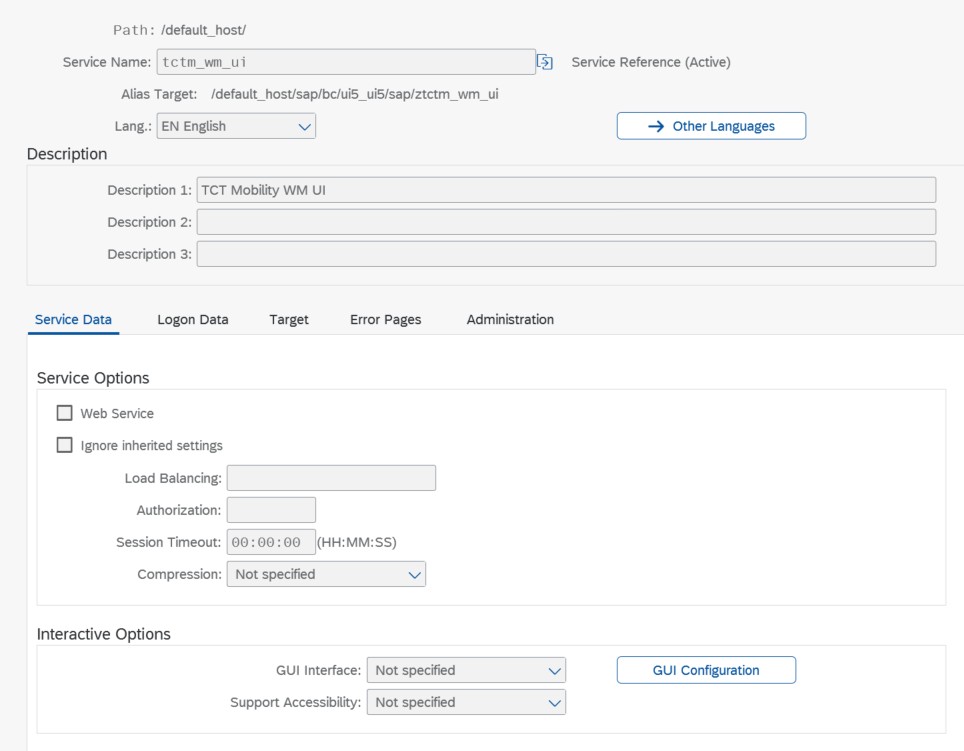The width and height of the screenshot is (964, 751).
Task: Switch to the Logon Data tab
Action: tap(193, 319)
